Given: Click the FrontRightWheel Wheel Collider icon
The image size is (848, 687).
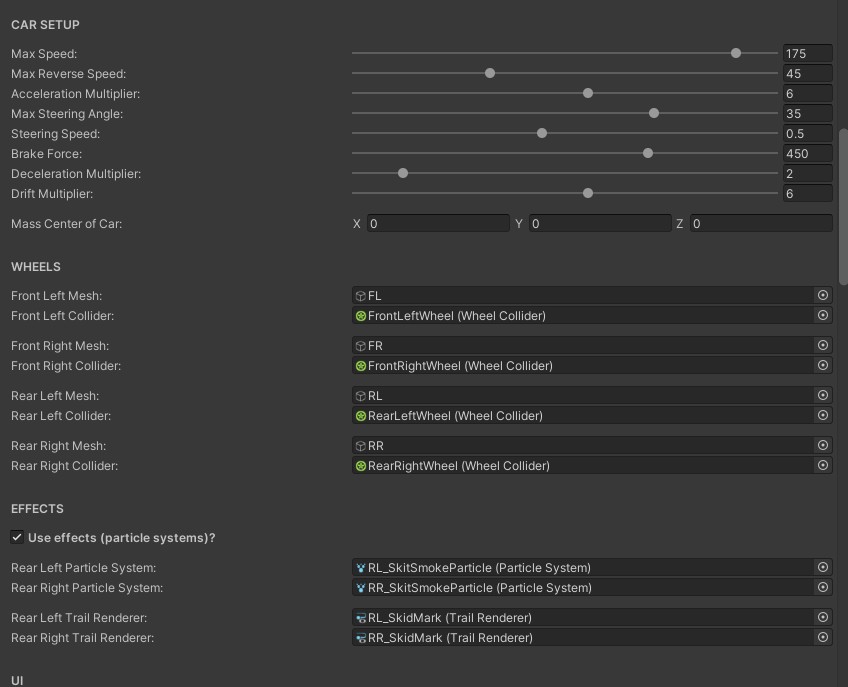Looking at the screenshot, I should 361,366.
